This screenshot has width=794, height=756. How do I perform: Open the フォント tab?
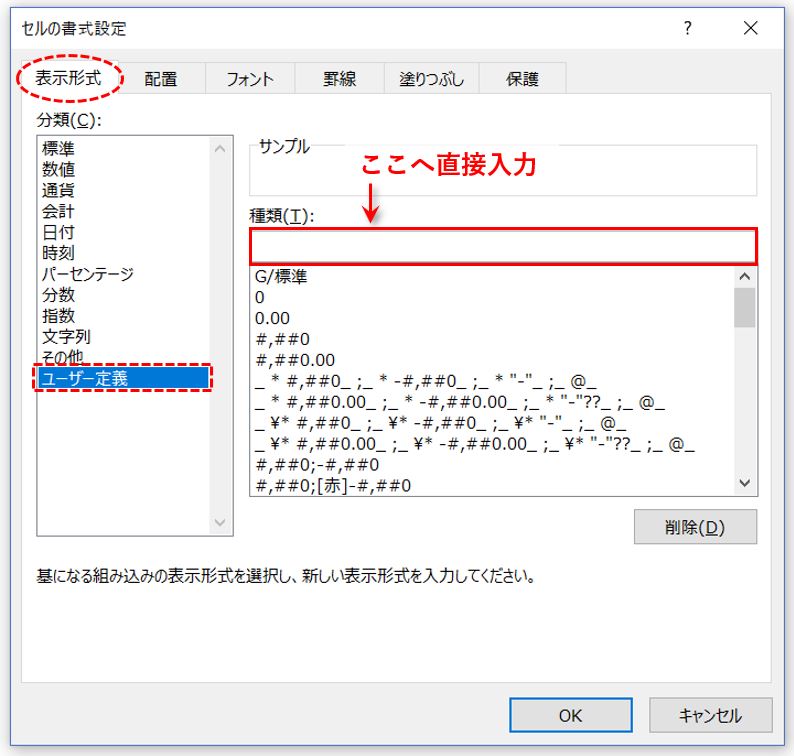pyautogui.click(x=250, y=79)
